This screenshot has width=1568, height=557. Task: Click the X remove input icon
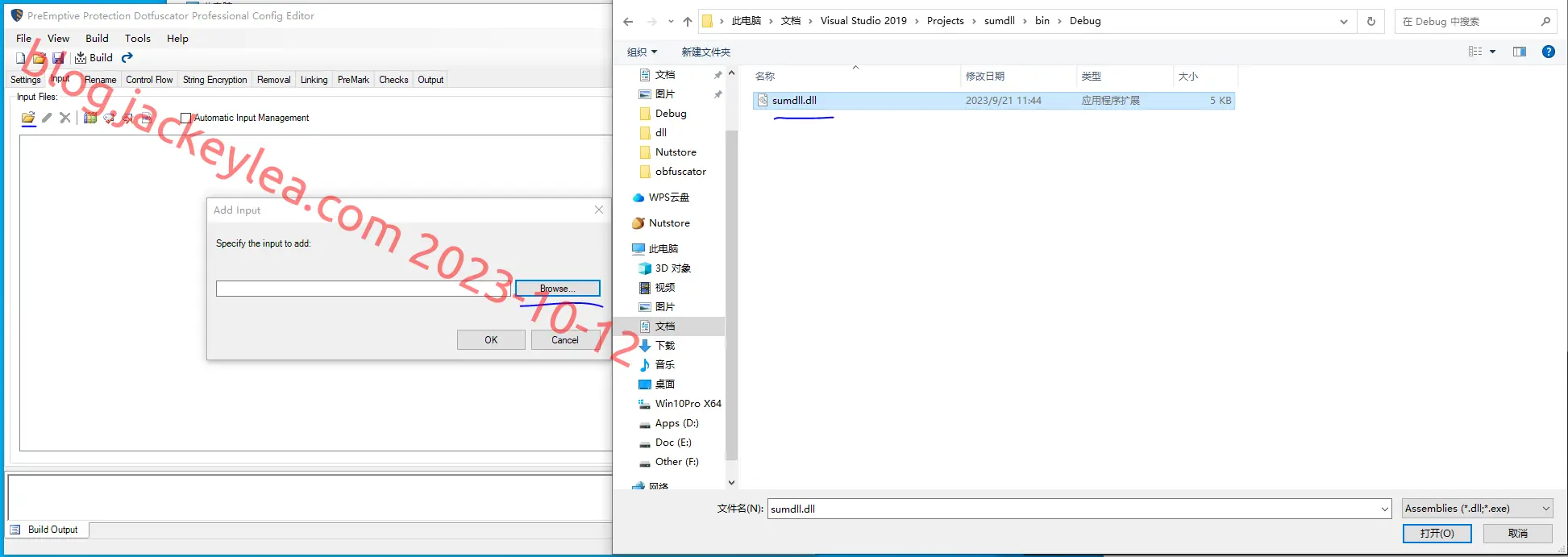(x=65, y=118)
